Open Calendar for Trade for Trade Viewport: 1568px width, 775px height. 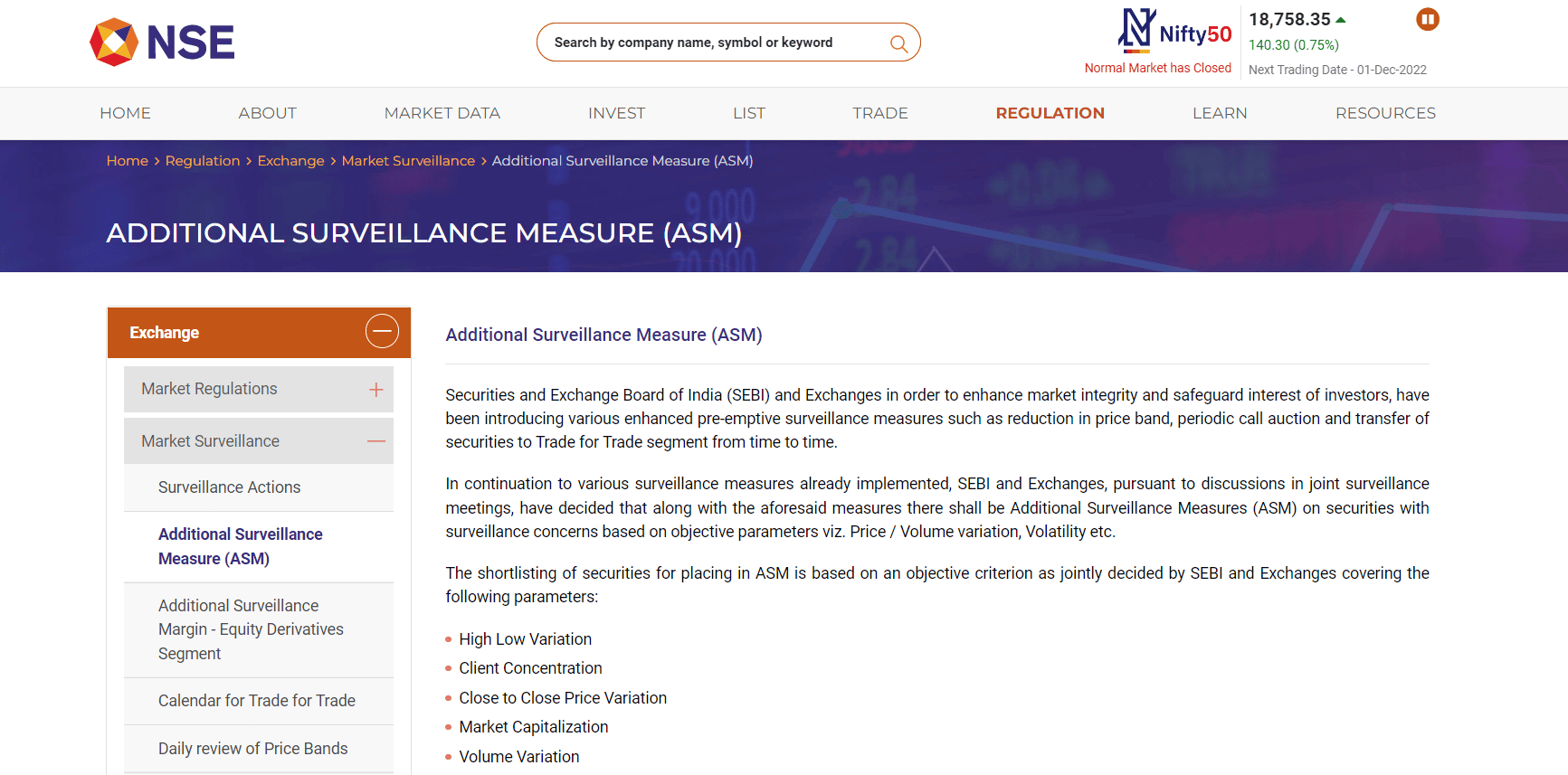259,701
